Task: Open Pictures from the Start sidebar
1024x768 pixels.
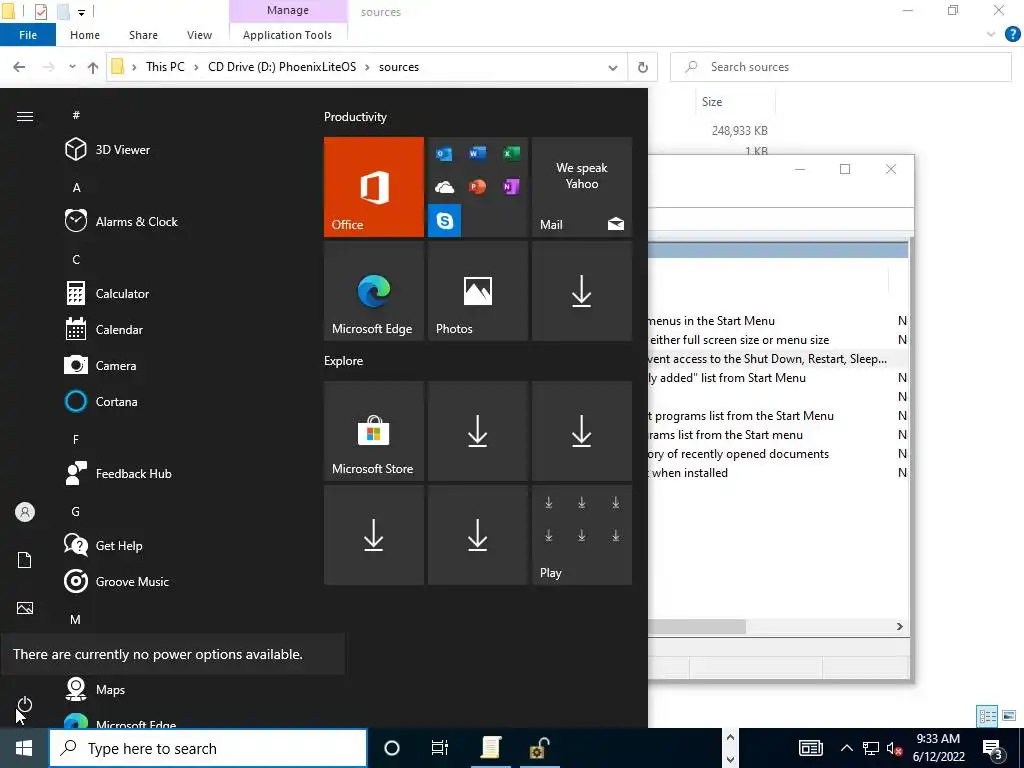Action: [x=25, y=608]
